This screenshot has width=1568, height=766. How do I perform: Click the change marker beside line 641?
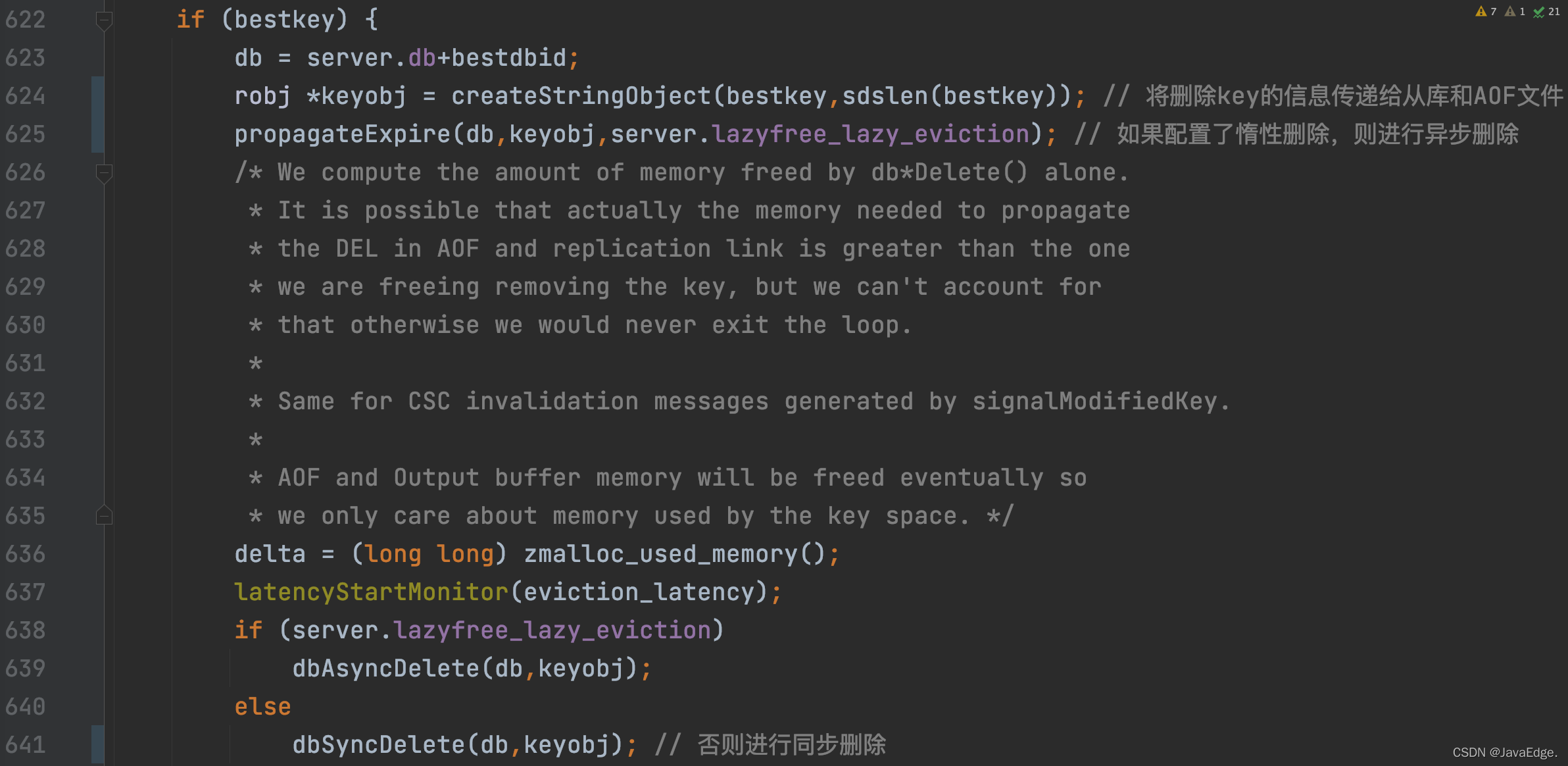[97, 745]
